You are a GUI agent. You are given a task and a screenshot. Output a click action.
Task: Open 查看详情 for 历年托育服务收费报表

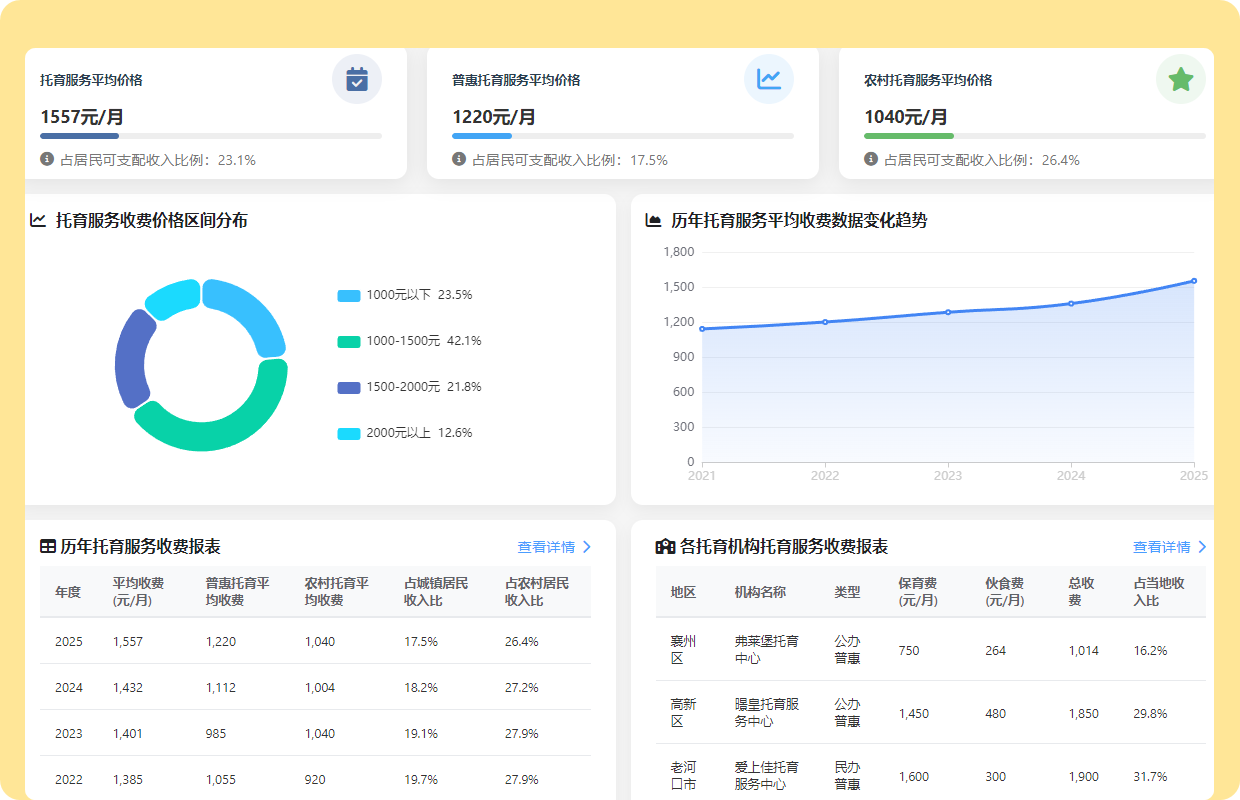(x=546, y=547)
